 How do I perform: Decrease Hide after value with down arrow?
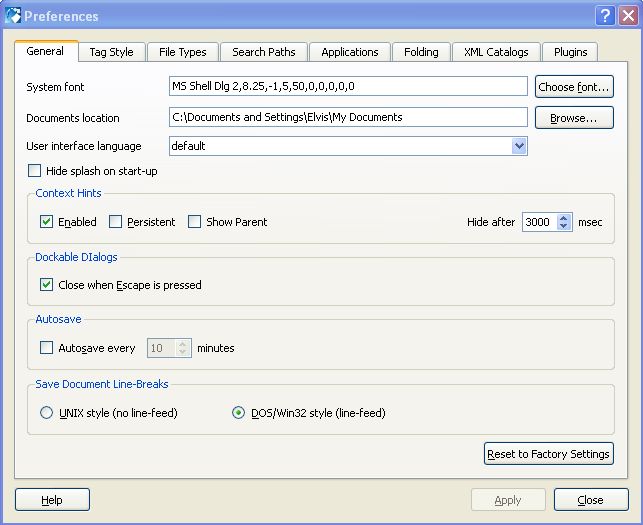tap(564, 227)
